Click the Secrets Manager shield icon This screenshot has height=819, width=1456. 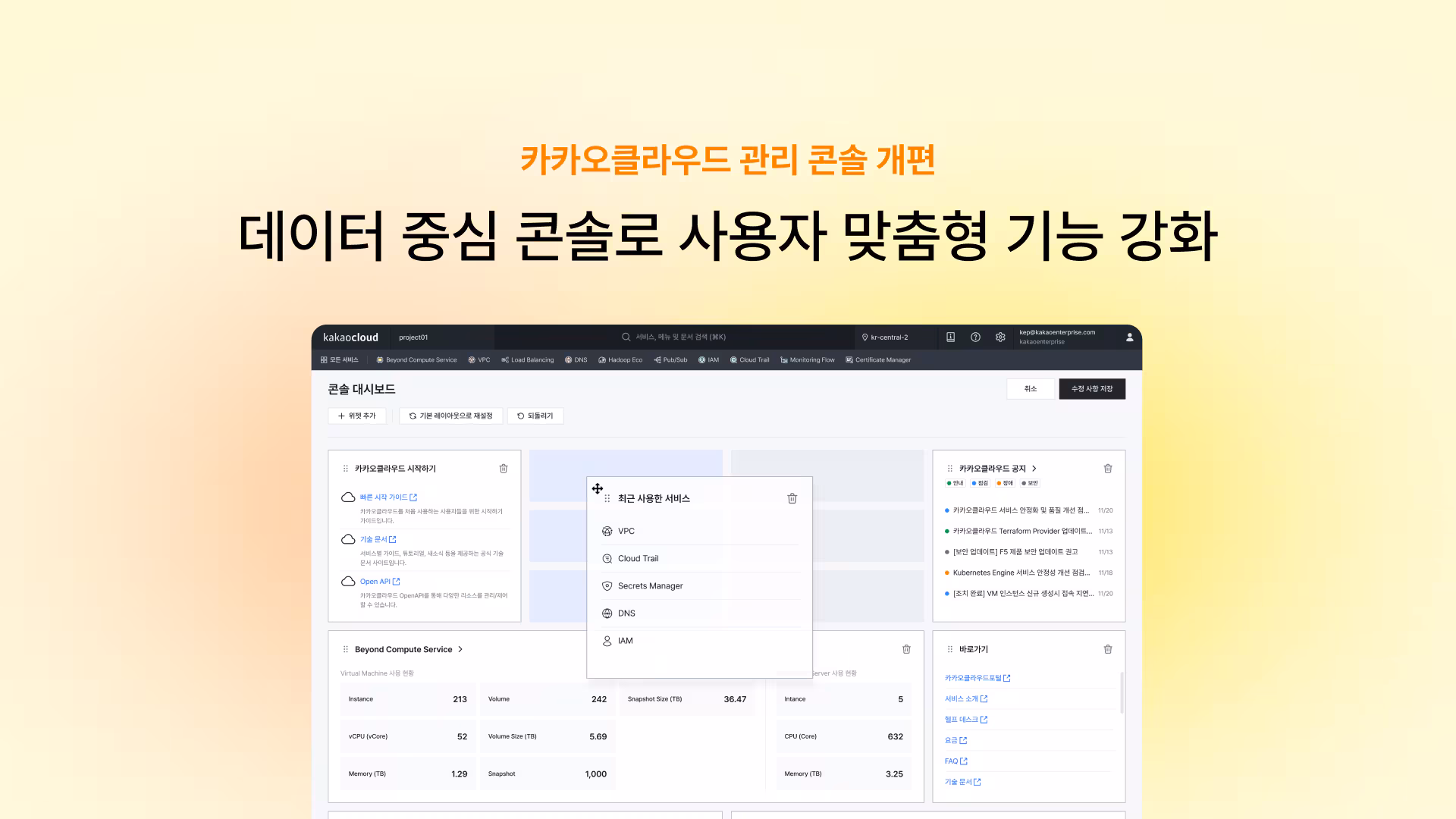click(607, 586)
